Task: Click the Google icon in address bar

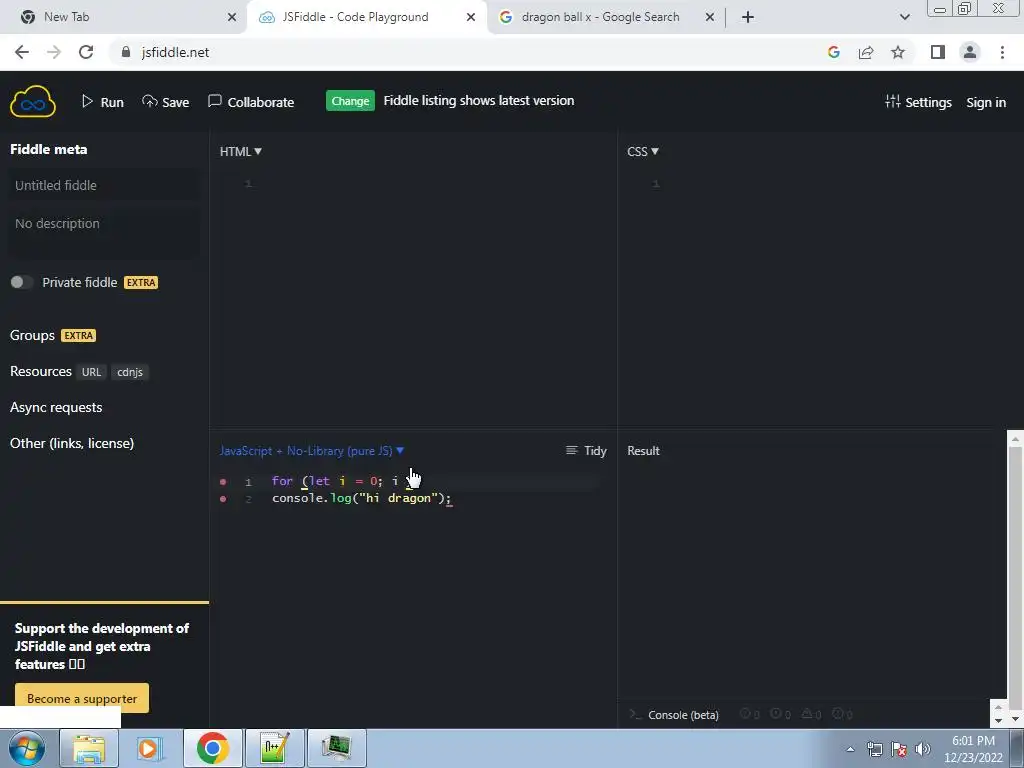Action: pos(833,52)
